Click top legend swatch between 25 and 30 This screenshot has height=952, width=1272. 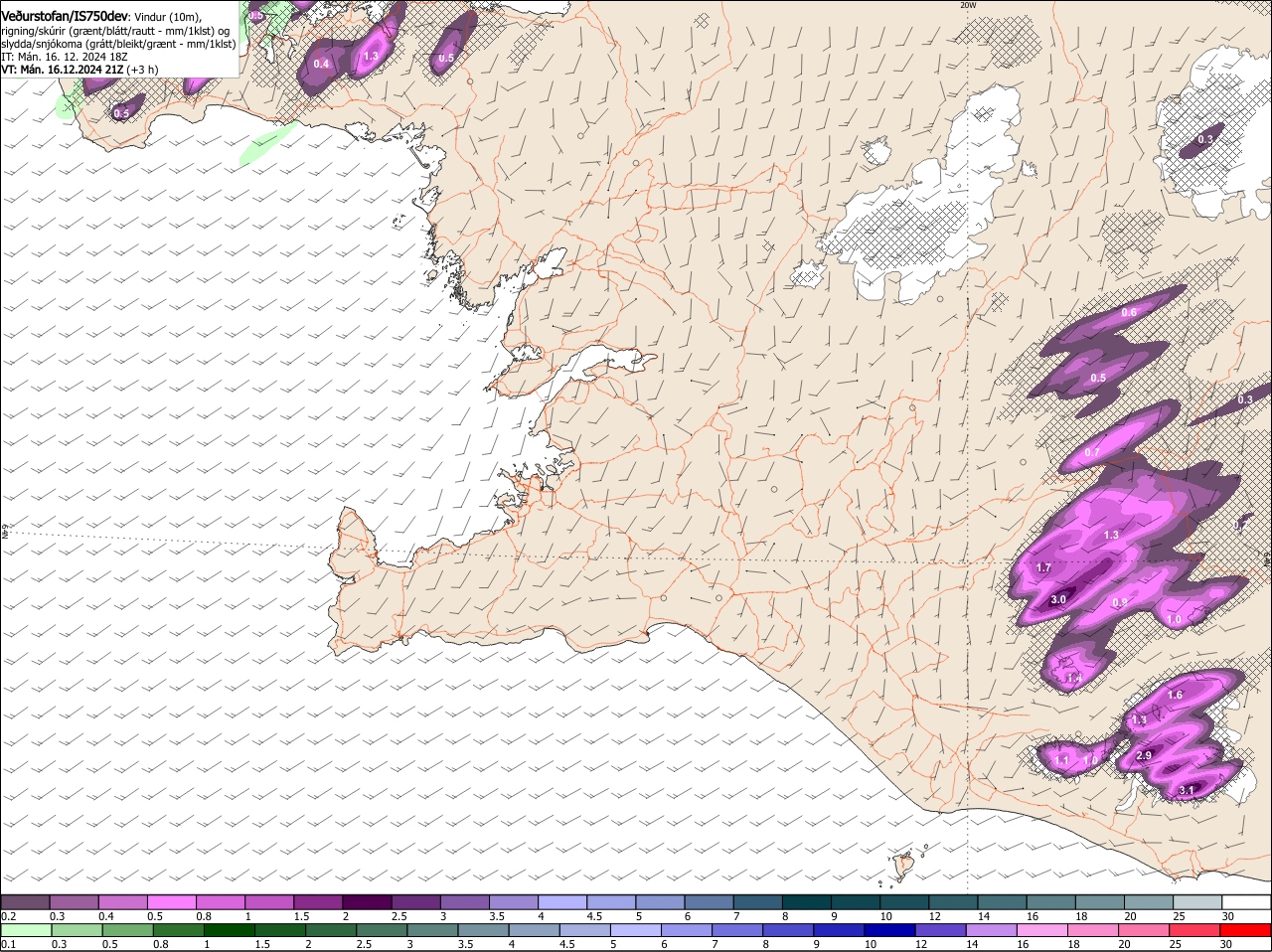[1197, 901]
